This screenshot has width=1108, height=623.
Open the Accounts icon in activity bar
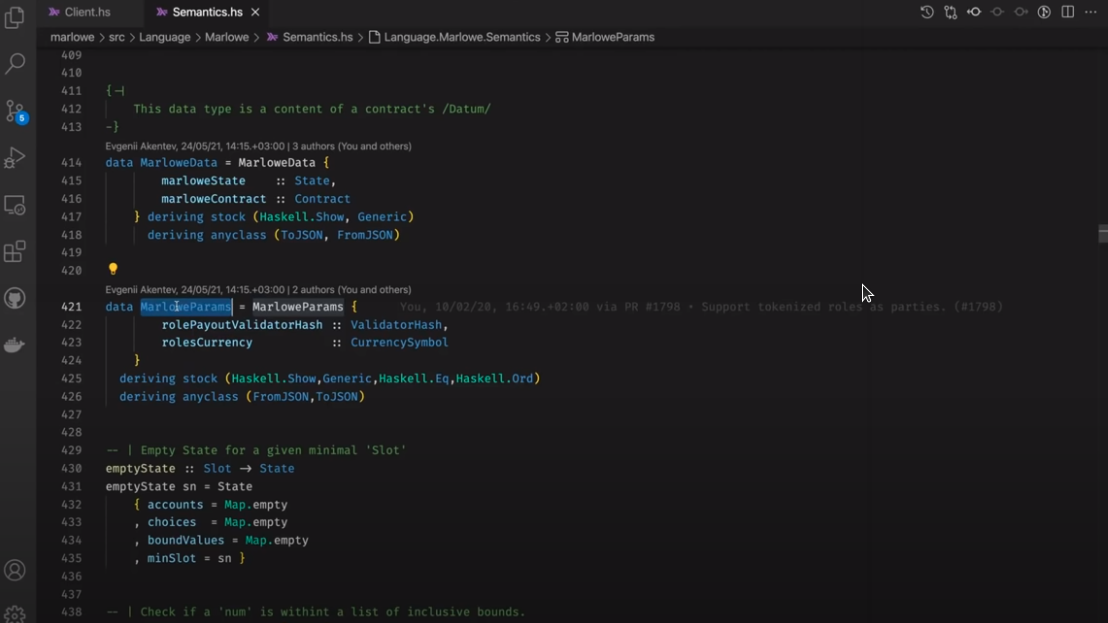point(15,571)
